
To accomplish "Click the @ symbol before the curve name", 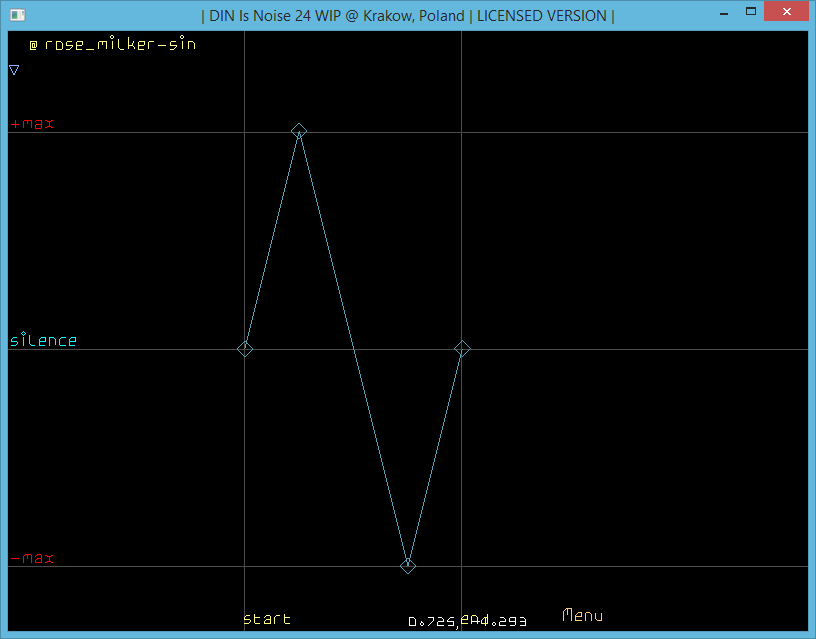I will tap(33, 45).
